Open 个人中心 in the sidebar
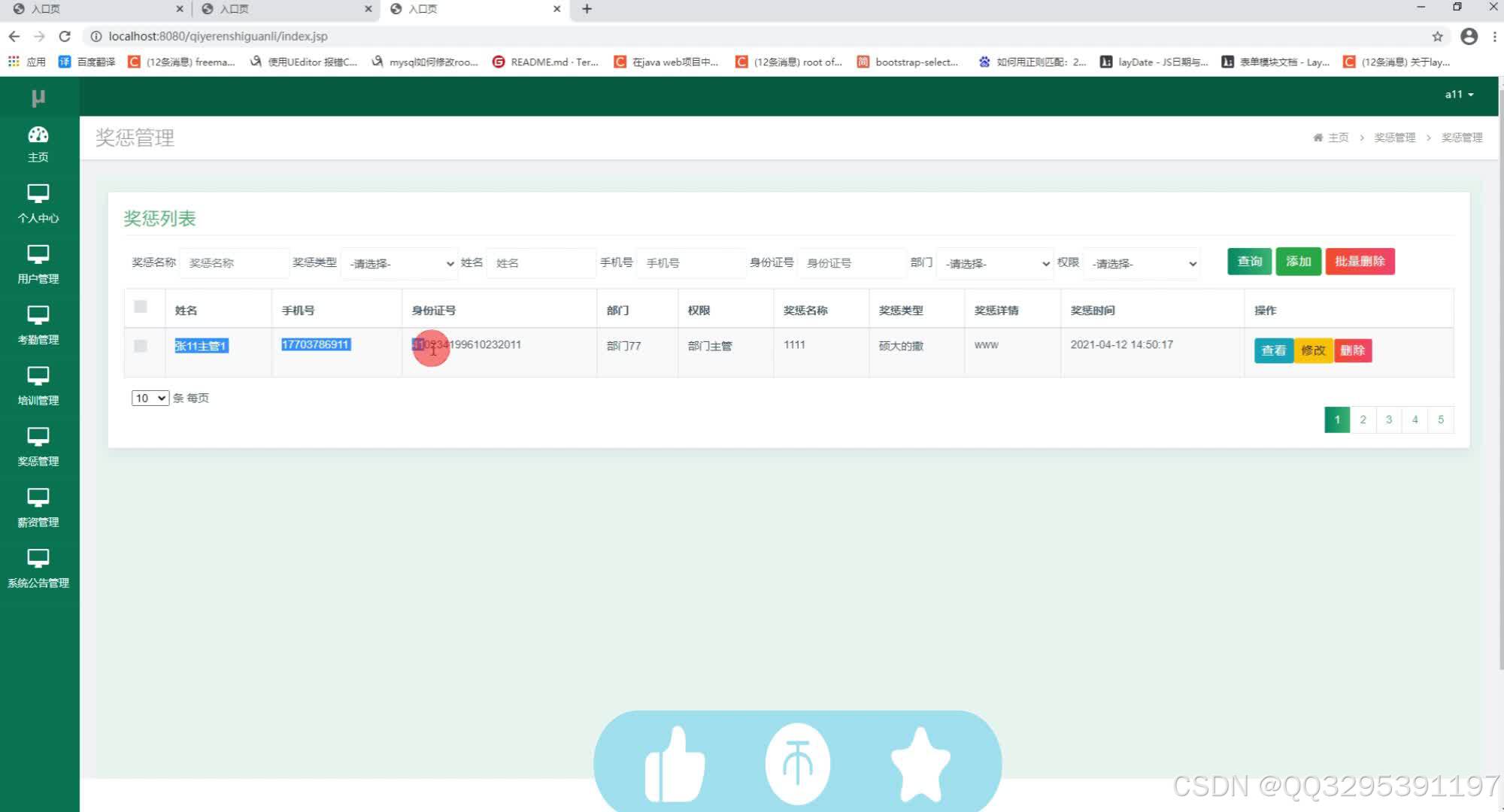Image resolution: width=1504 pixels, height=812 pixels. pyautogui.click(x=38, y=204)
